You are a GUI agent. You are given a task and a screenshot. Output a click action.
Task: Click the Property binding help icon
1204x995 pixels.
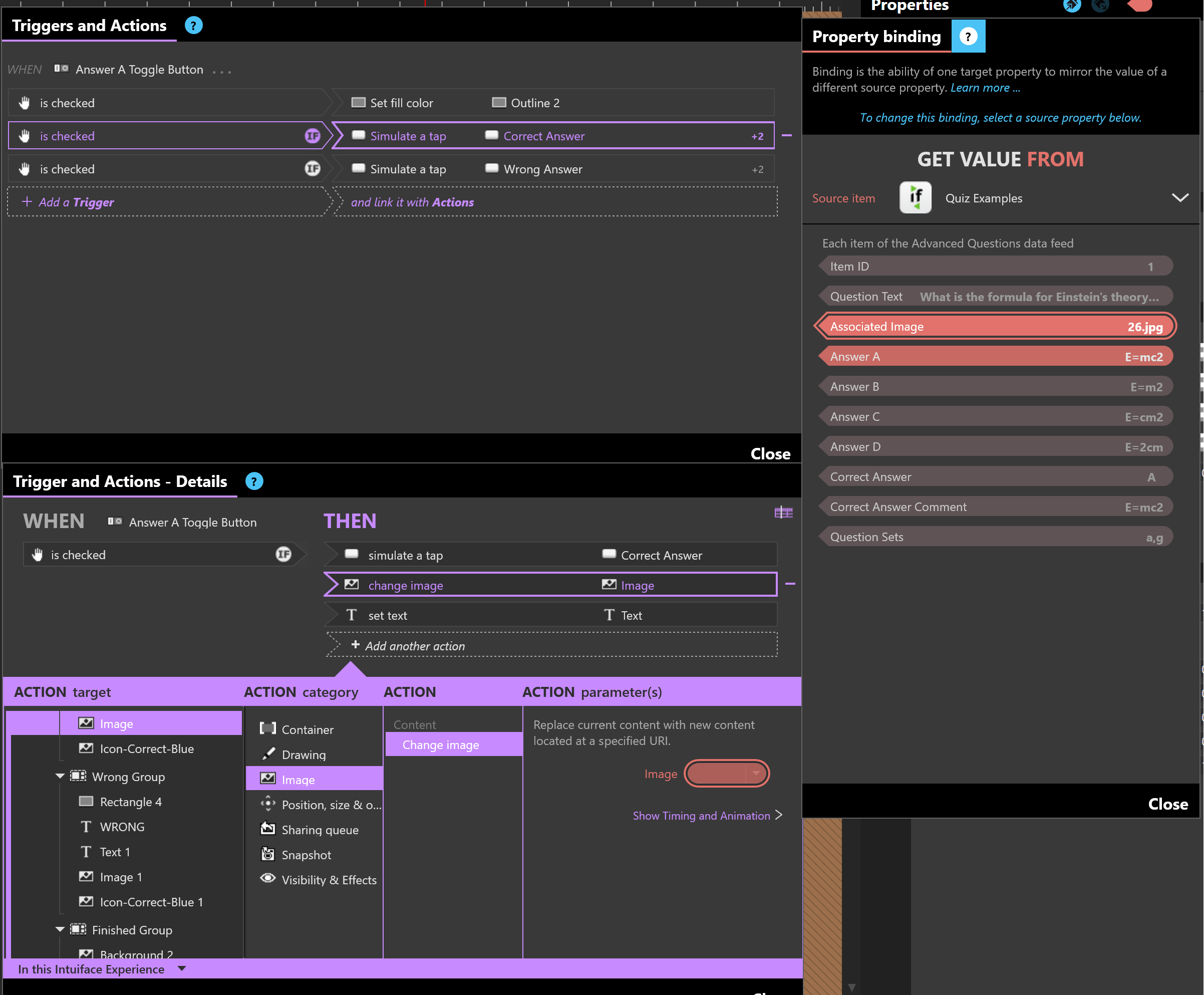tap(968, 37)
